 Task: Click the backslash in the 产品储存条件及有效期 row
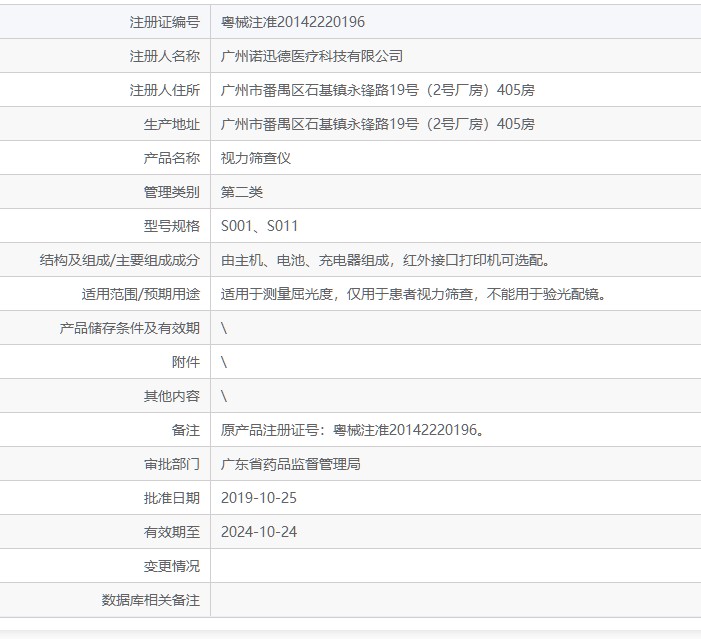click(x=224, y=328)
